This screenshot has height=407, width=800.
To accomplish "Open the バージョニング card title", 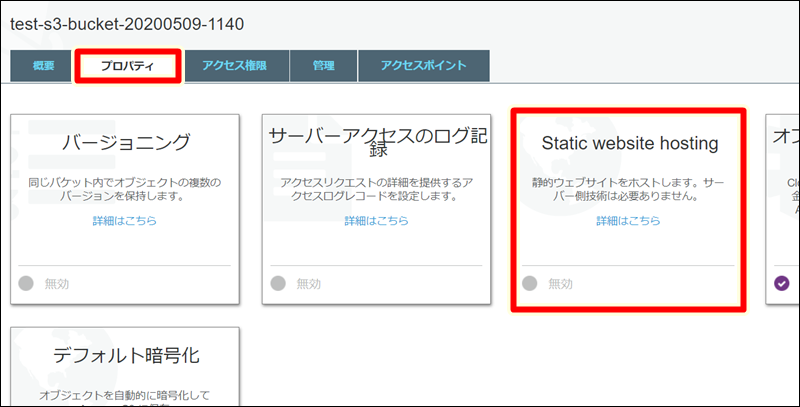I will [126, 142].
